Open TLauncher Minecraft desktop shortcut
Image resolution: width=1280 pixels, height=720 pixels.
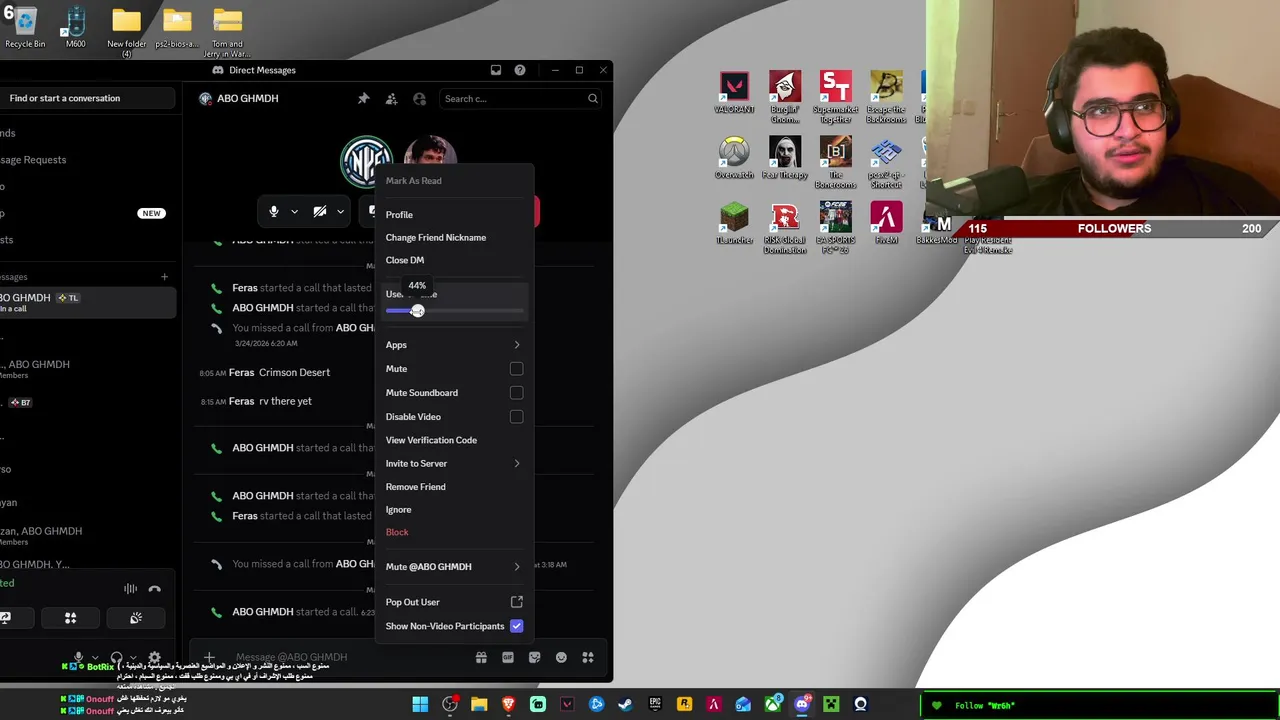point(734,224)
